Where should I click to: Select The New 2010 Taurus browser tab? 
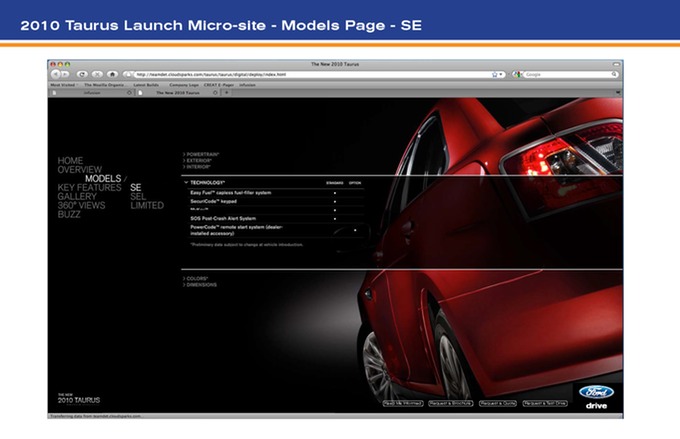pyautogui.click(x=178, y=93)
